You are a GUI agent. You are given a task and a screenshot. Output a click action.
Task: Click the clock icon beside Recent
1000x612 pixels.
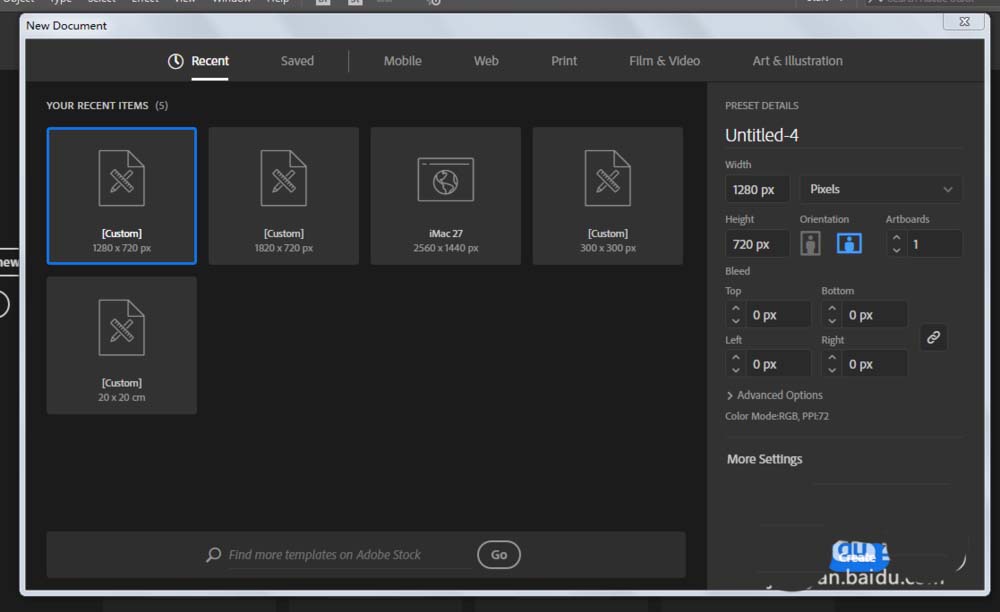175,61
